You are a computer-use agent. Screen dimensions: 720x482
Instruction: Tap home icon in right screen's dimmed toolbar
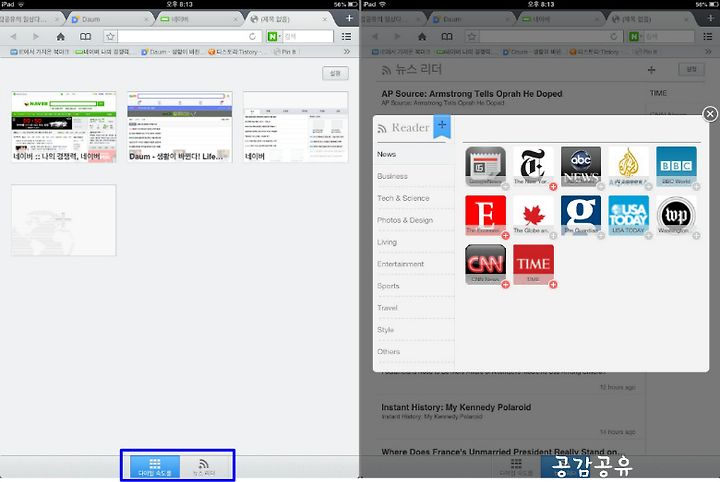(422, 36)
